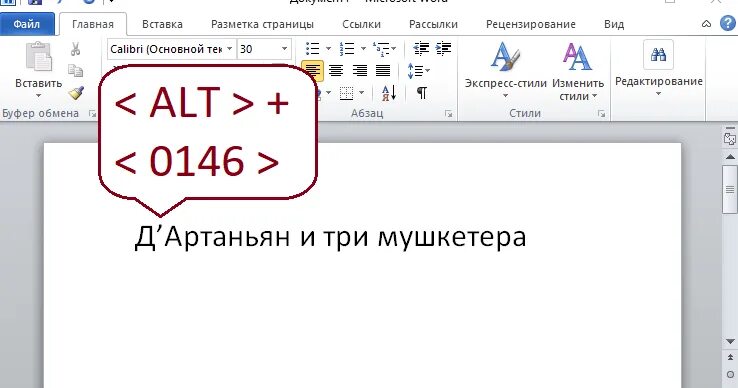Open the font size 30 dropdown
The width and height of the screenshot is (738, 388).
coord(284,49)
